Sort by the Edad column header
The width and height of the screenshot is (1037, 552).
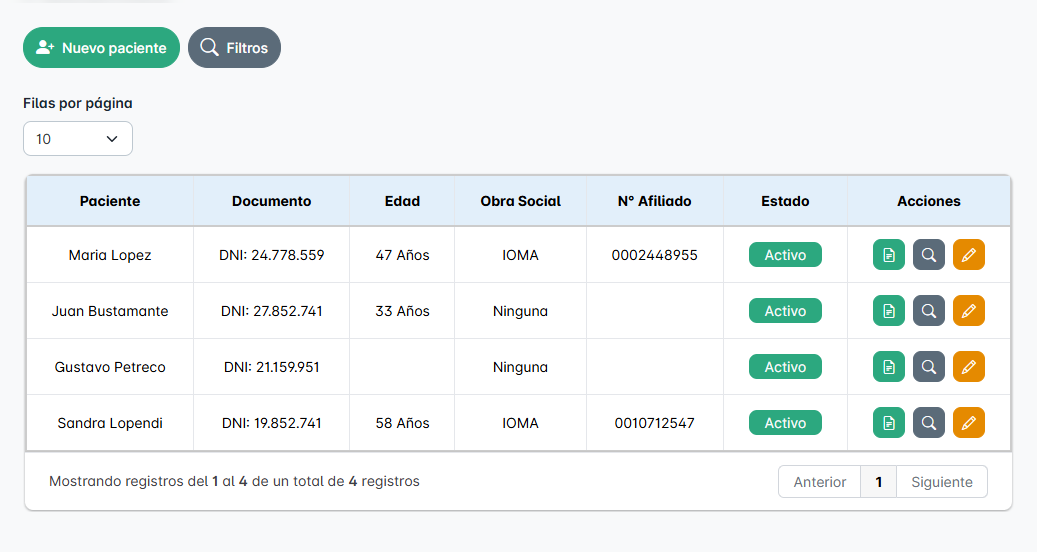[x=402, y=201]
